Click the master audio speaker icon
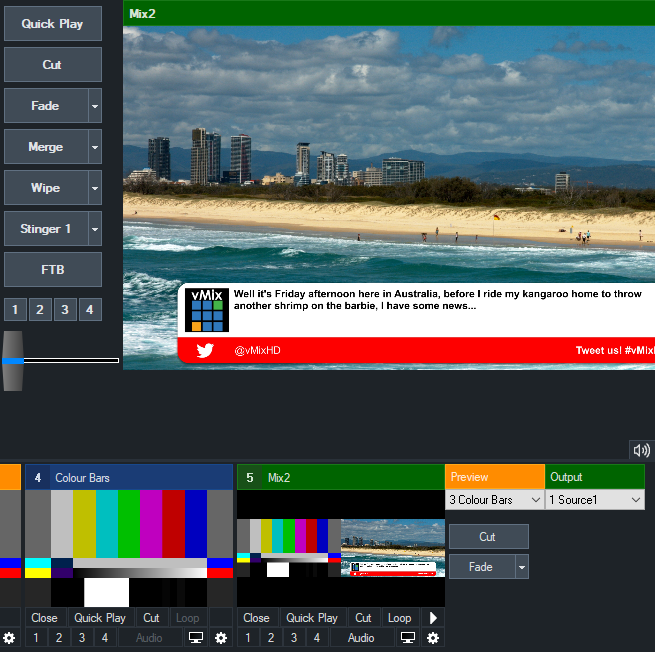Image resolution: width=655 pixels, height=652 pixels. (641, 450)
